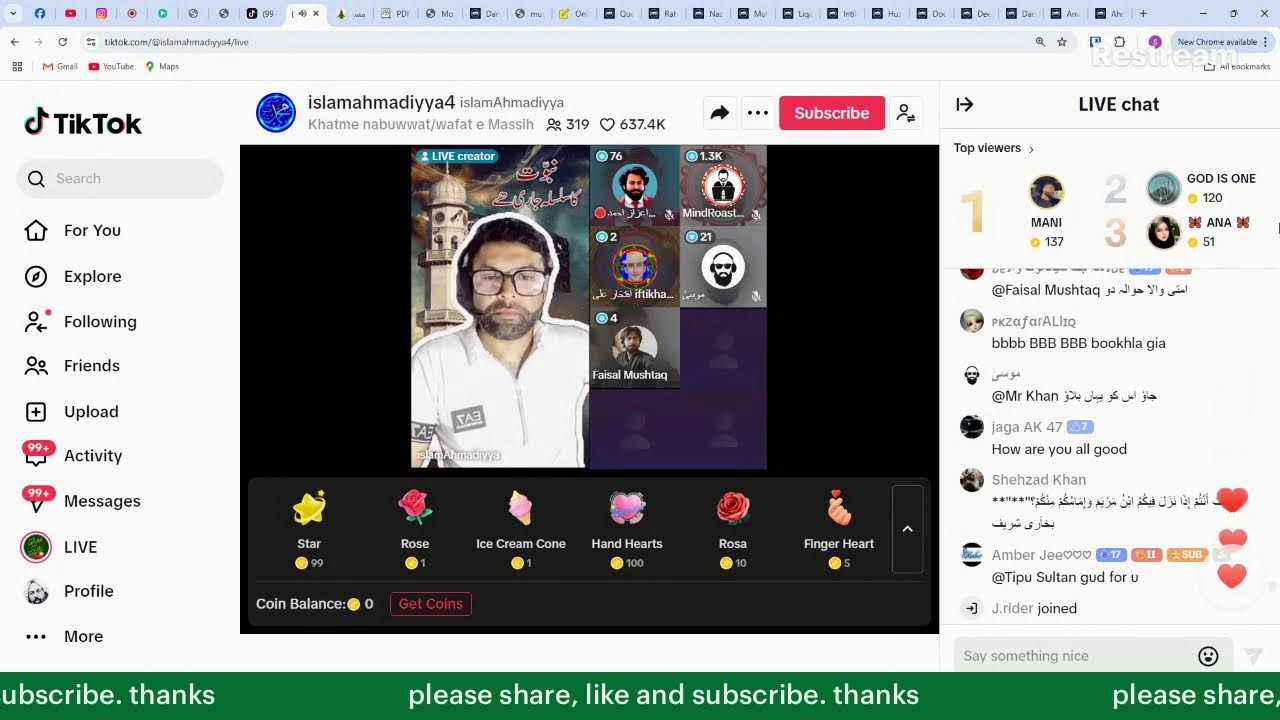Select sunglasses guest tile with 21
The image size is (1280, 720).
pyautogui.click(x=724, y=266)
